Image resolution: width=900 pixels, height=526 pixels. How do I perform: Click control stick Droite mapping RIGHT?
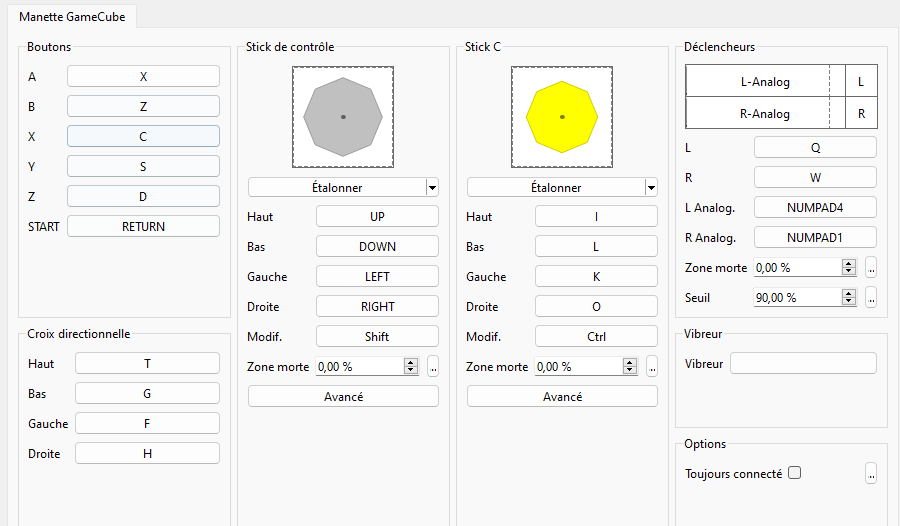pos(377,306)
